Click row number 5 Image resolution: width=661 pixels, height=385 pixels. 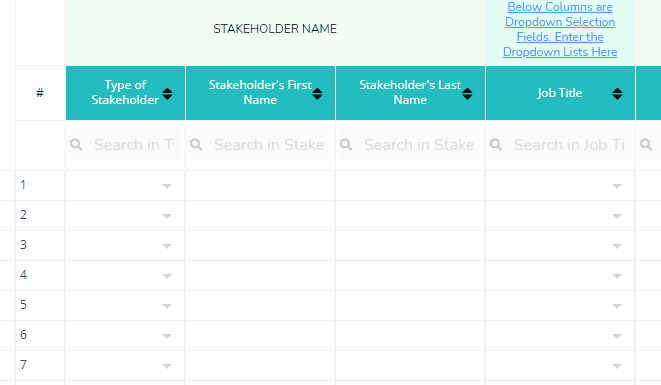click(x=23, y=305)
